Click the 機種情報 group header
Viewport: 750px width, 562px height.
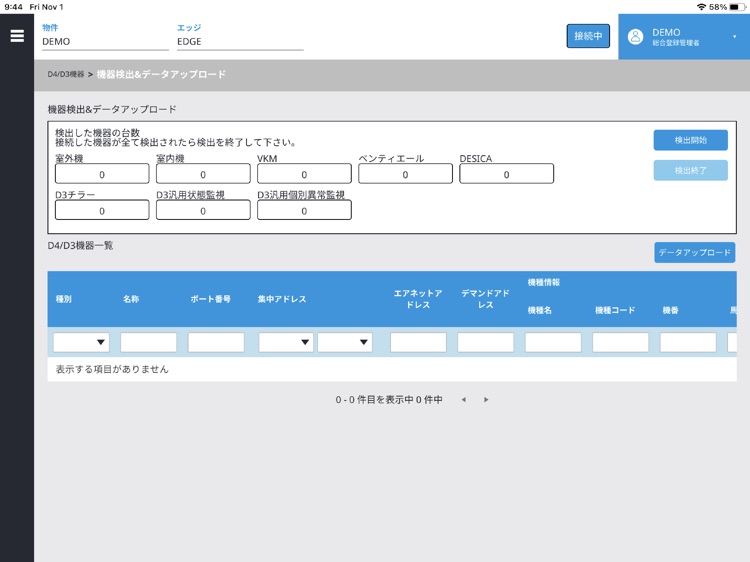(x=543, y=282)
